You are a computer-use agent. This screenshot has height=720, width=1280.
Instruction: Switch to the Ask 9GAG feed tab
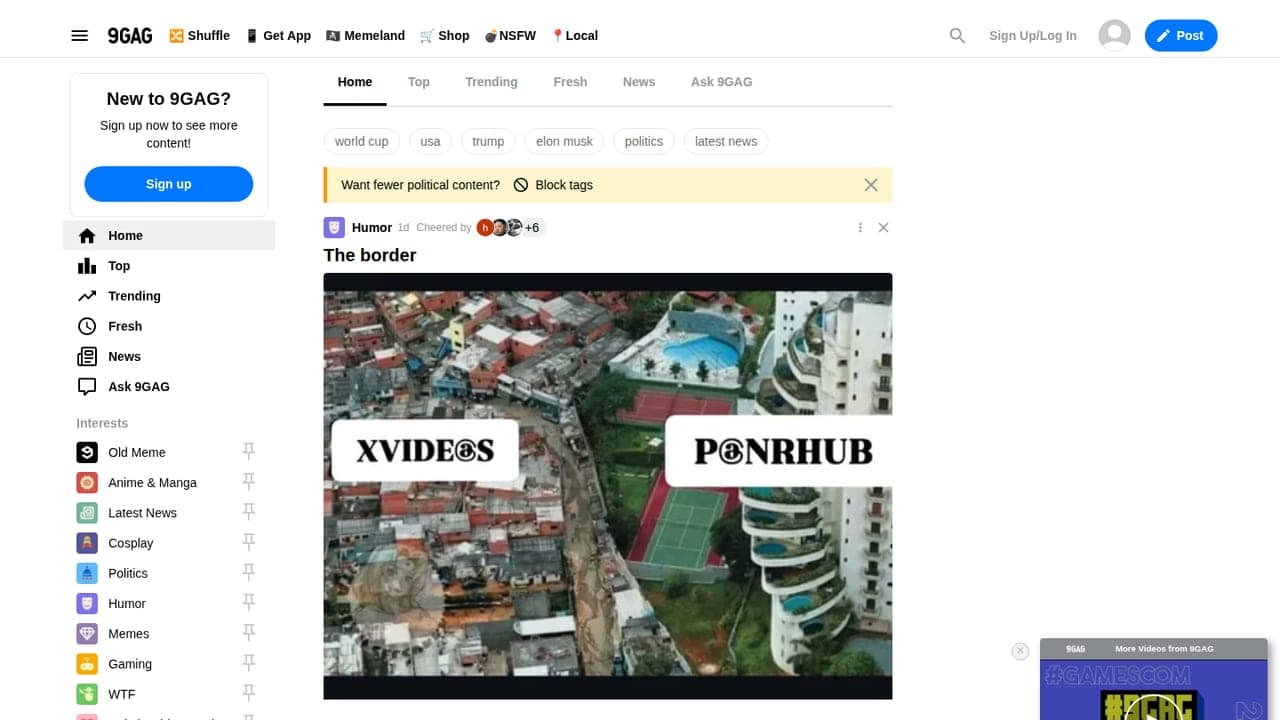pos(721,82)
